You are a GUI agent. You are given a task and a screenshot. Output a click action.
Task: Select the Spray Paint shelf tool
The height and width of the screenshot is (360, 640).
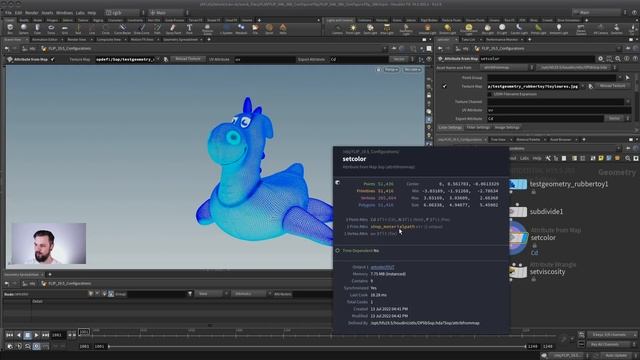tap(173, 29)
